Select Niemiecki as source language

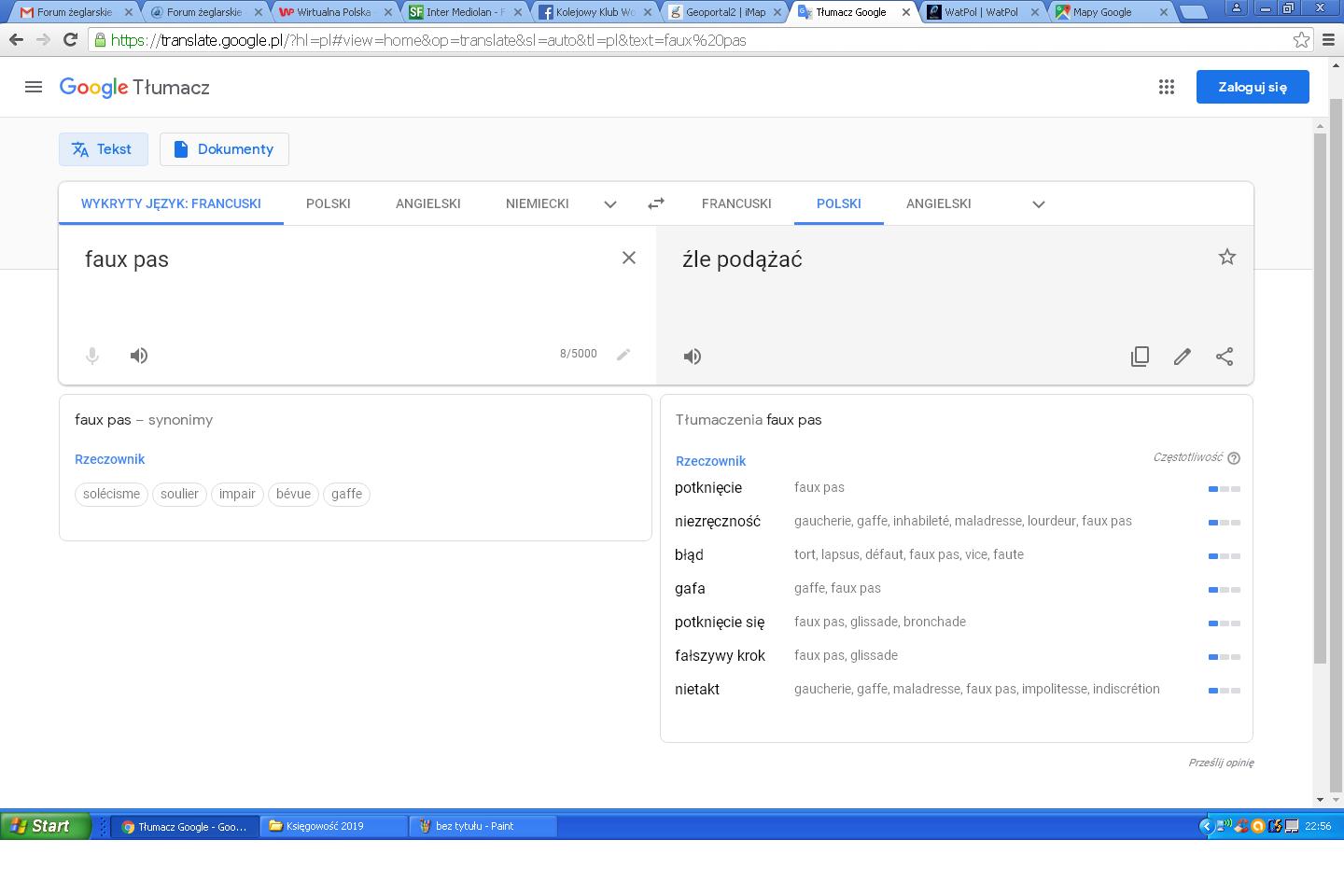pyautogui.click(x=538, y=203)
